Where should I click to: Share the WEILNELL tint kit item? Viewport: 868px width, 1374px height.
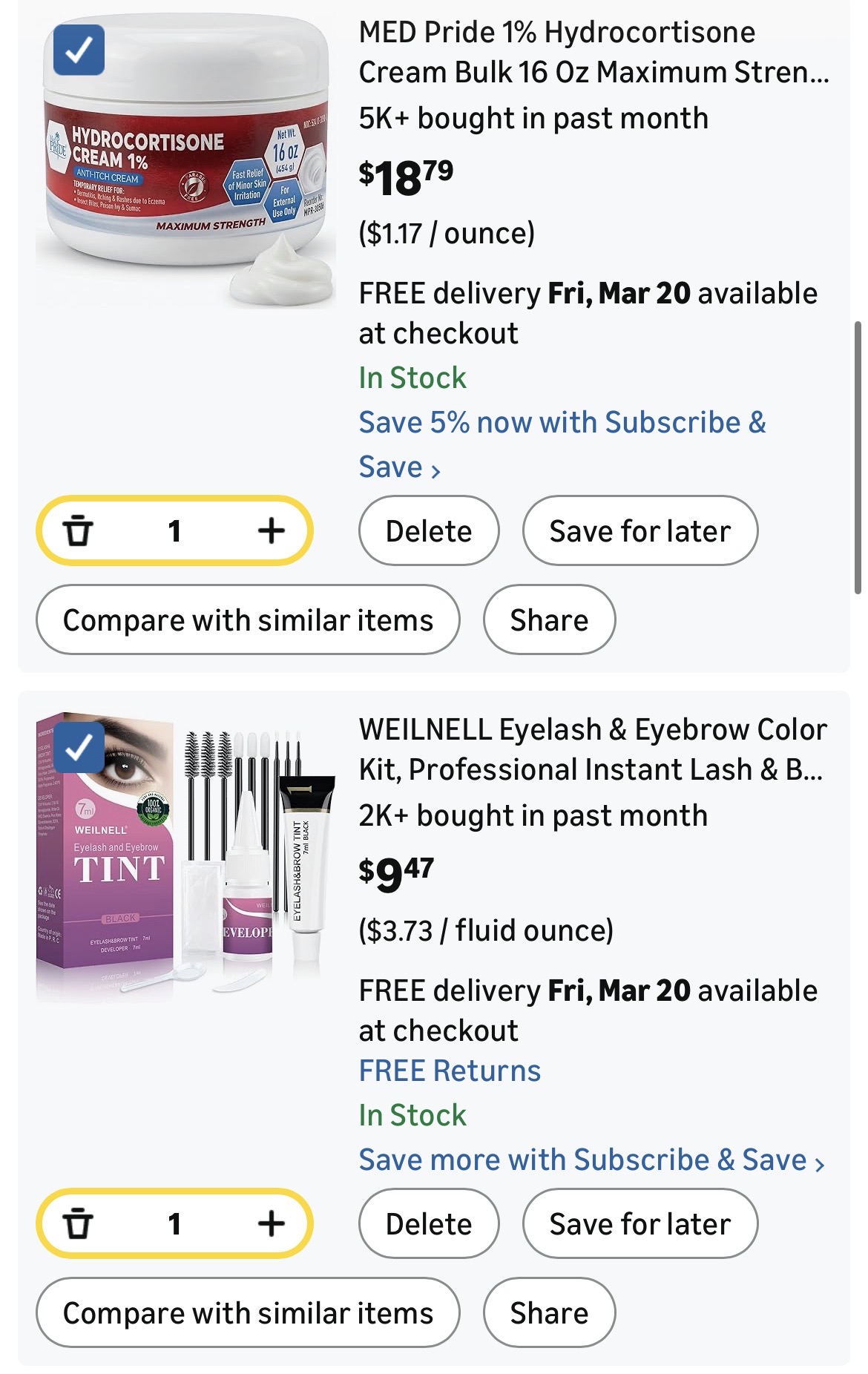pos(549,1312)
